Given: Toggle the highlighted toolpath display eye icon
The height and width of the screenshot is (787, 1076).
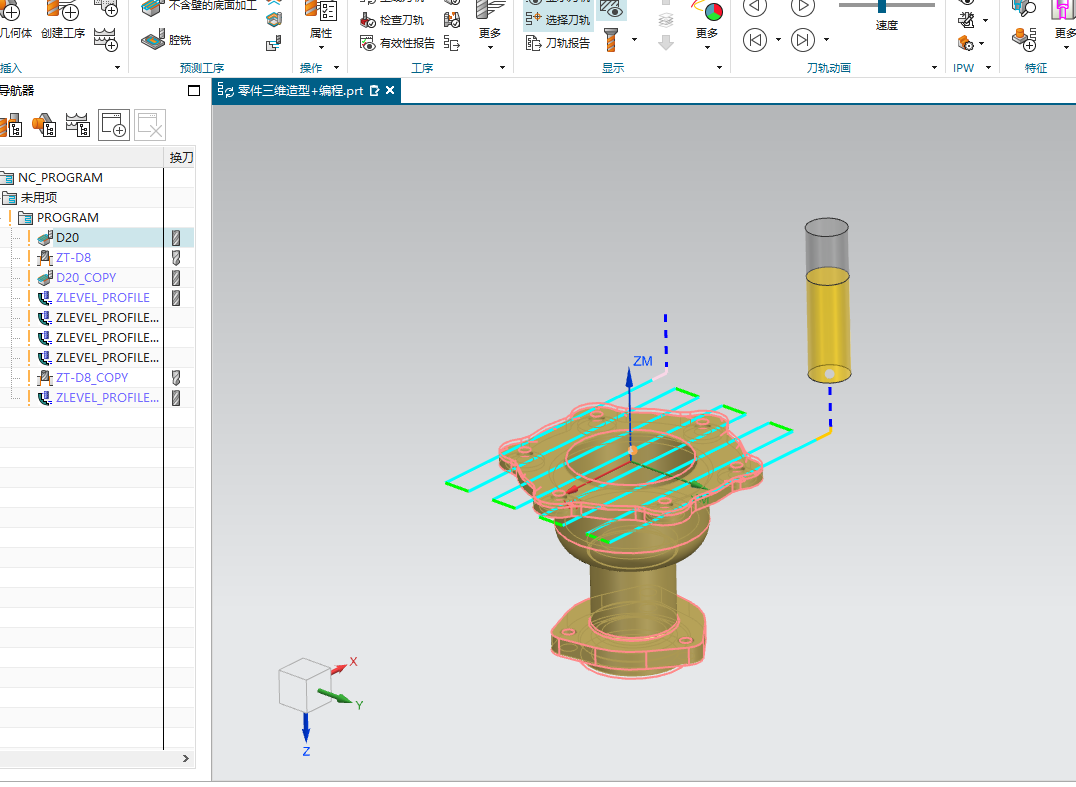Looking at the screenshot, I should click(611, 9).
